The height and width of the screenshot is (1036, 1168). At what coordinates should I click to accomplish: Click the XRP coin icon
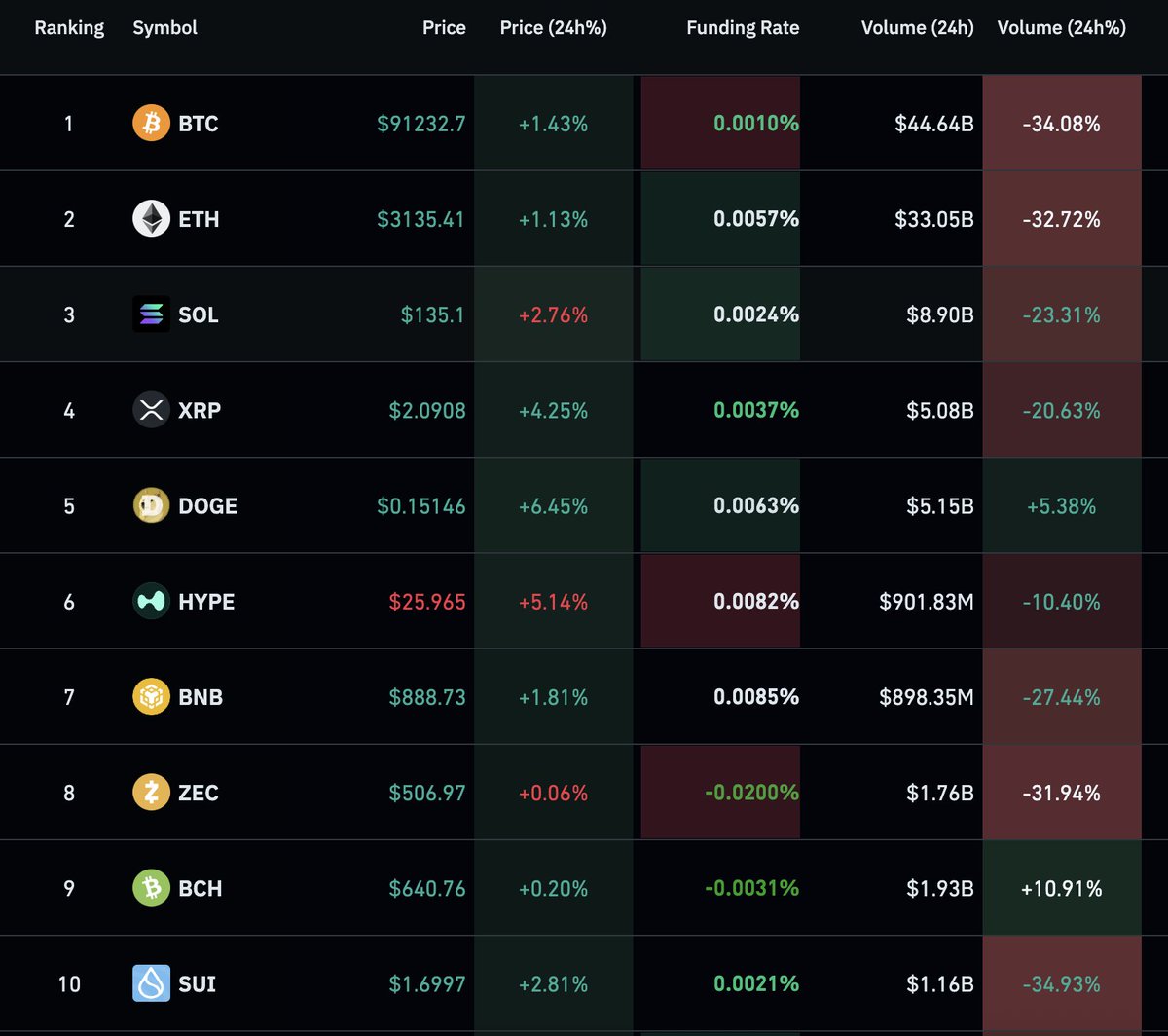151,410
